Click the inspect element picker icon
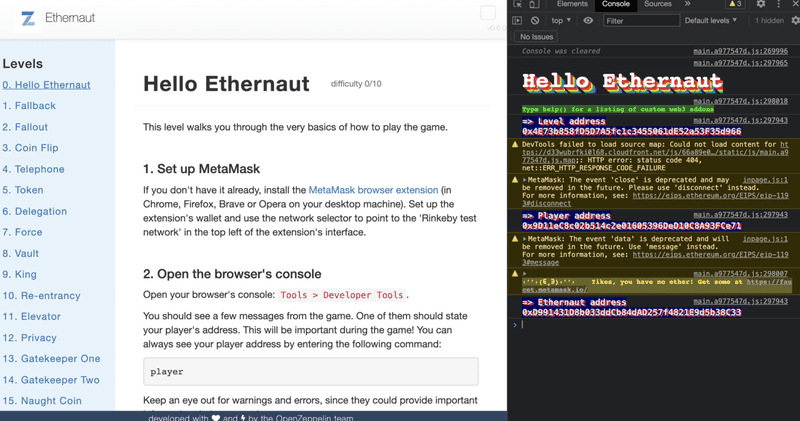The height and width of the screenshot is (421, 800). click(x=518, y=4)
